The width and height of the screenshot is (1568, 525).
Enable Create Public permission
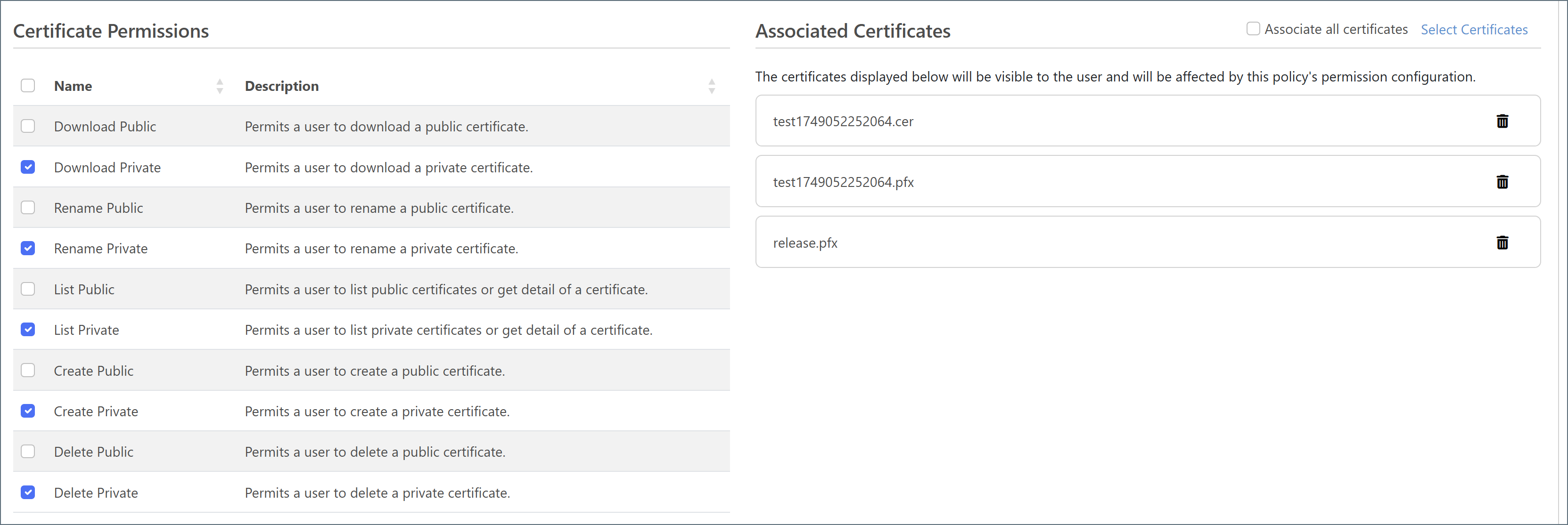tap(28, 370)
